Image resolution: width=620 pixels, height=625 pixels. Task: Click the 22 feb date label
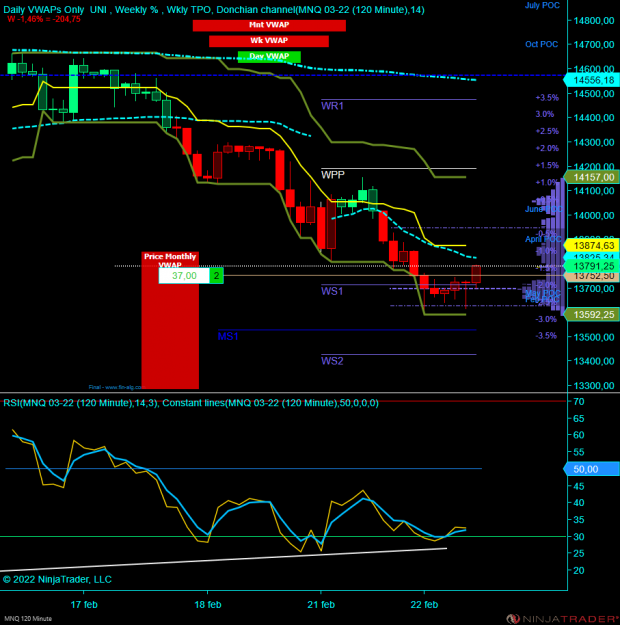tap(424, 604)
